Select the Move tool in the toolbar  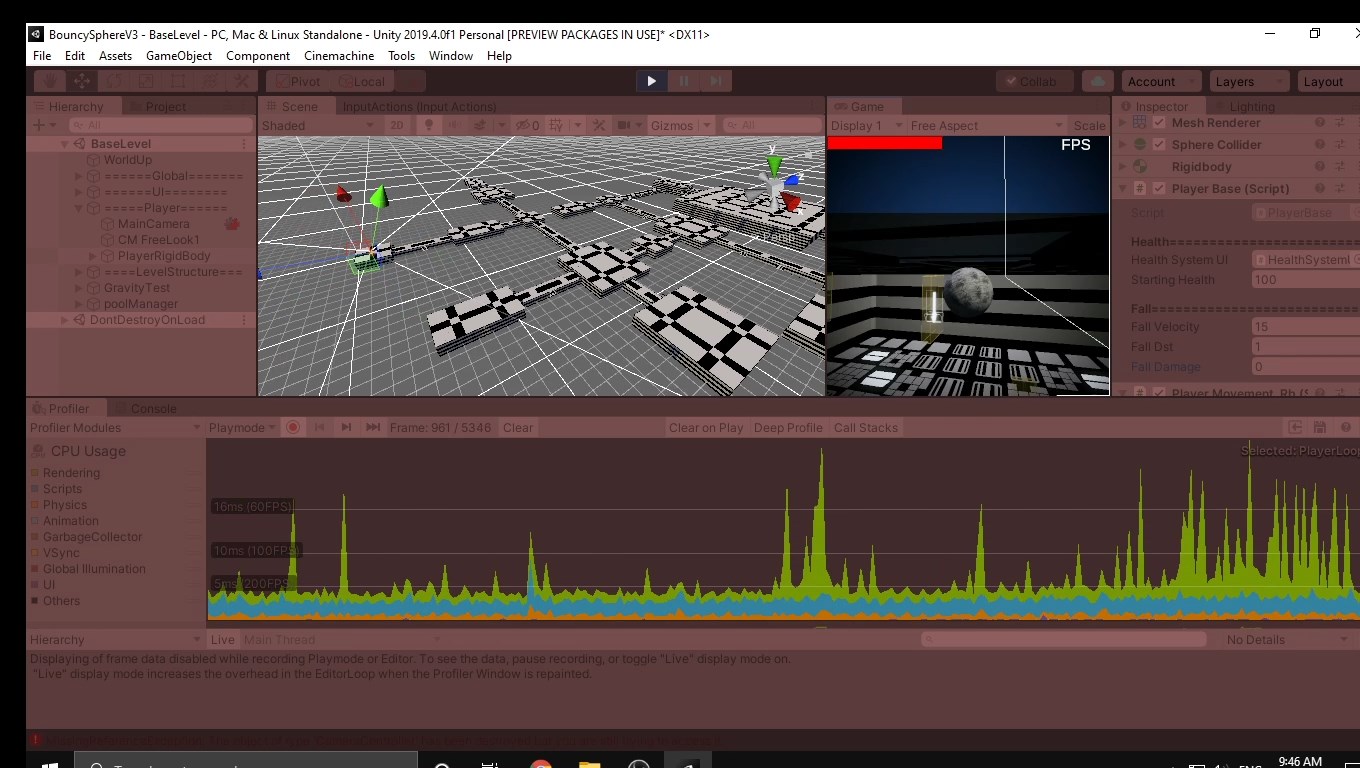(x=82, y=82)
